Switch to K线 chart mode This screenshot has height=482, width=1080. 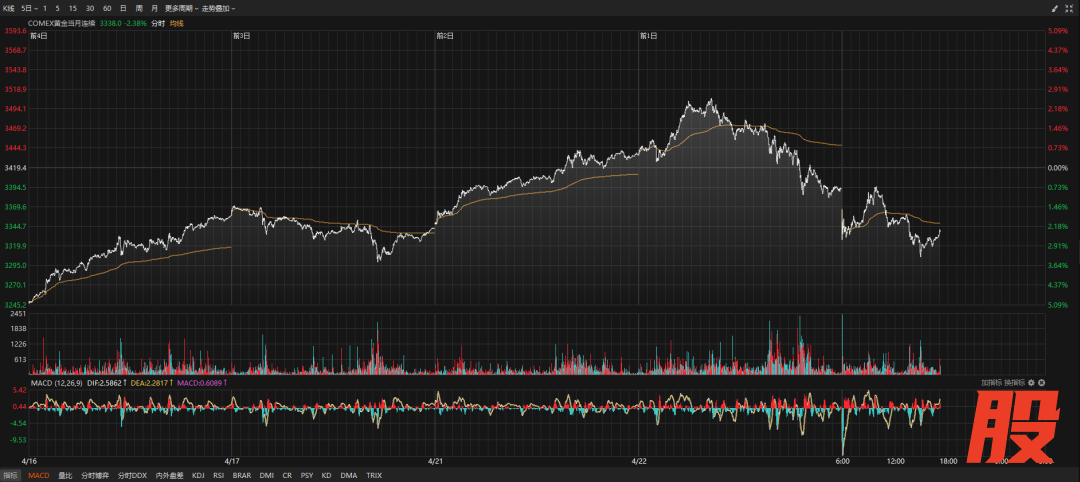9,8
